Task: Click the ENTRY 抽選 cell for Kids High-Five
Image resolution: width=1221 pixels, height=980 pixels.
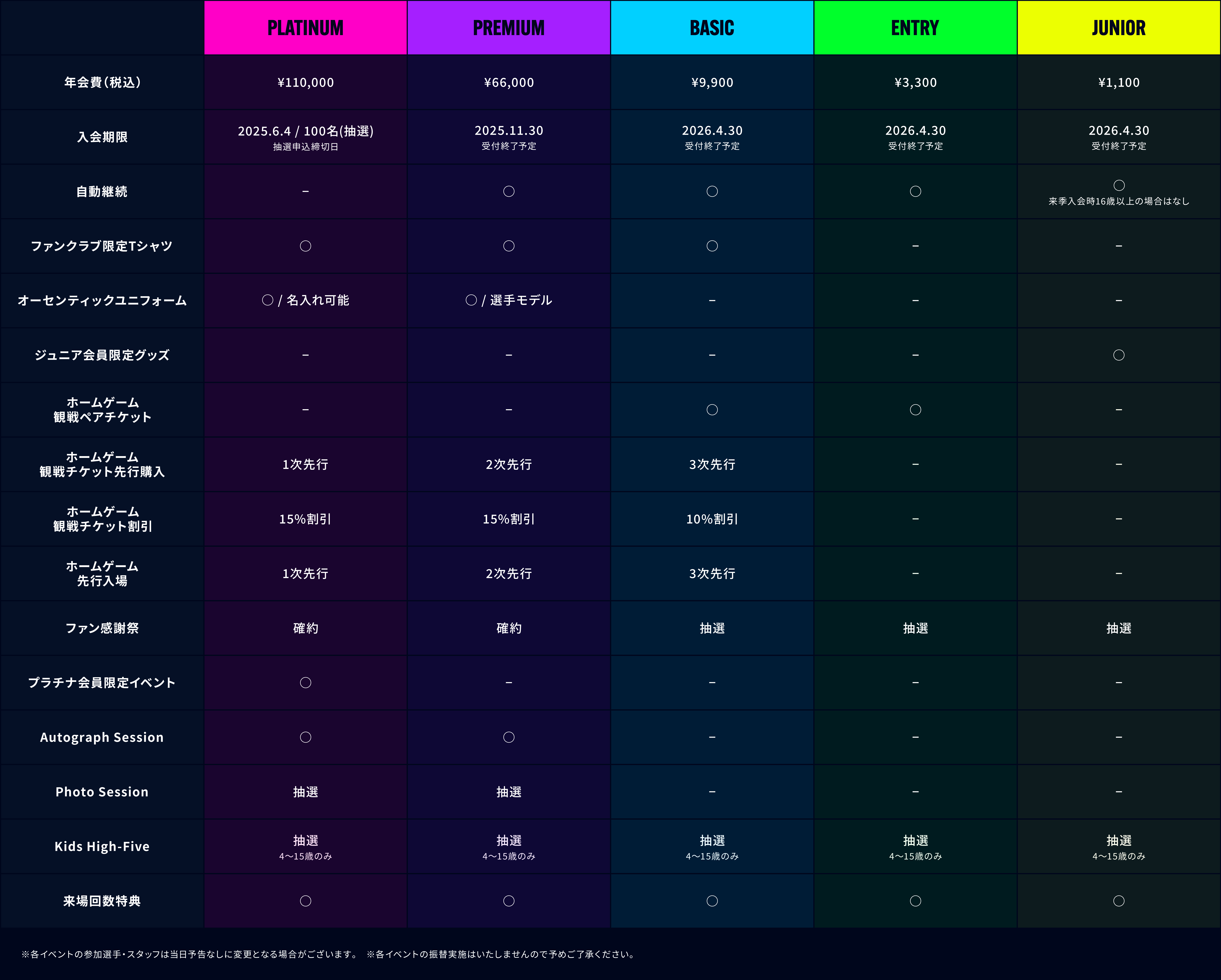Action: click(915, 846)
